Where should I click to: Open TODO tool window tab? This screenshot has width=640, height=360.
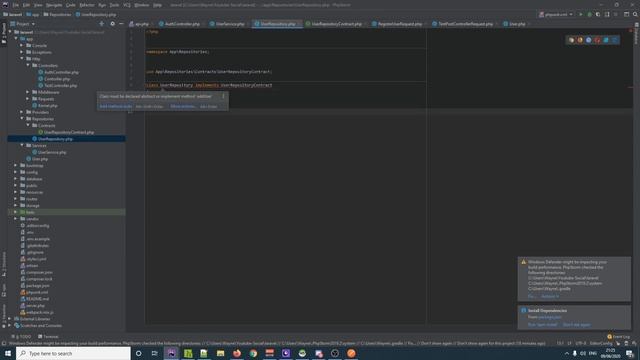point(21,337)
